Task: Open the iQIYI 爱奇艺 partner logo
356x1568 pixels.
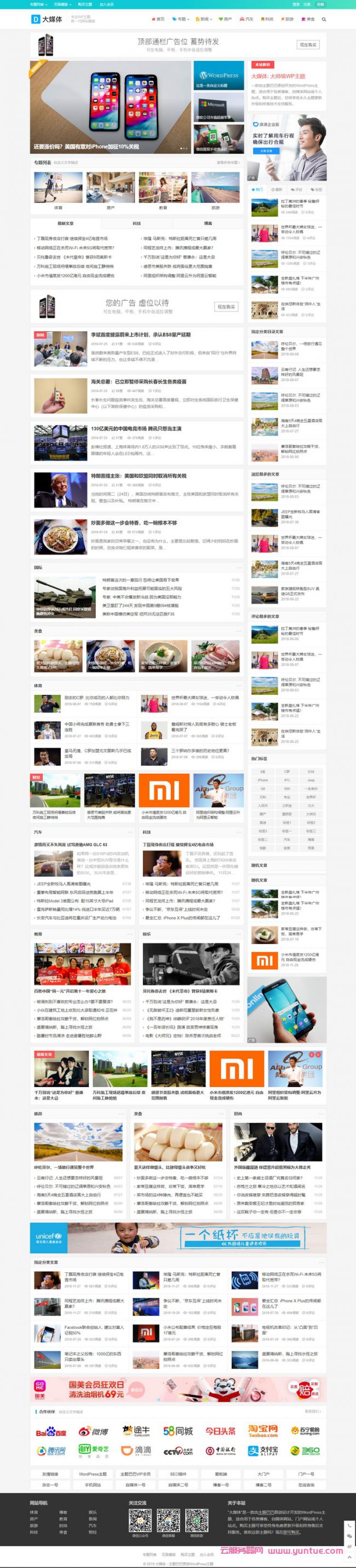Action: coord(93,1451)
